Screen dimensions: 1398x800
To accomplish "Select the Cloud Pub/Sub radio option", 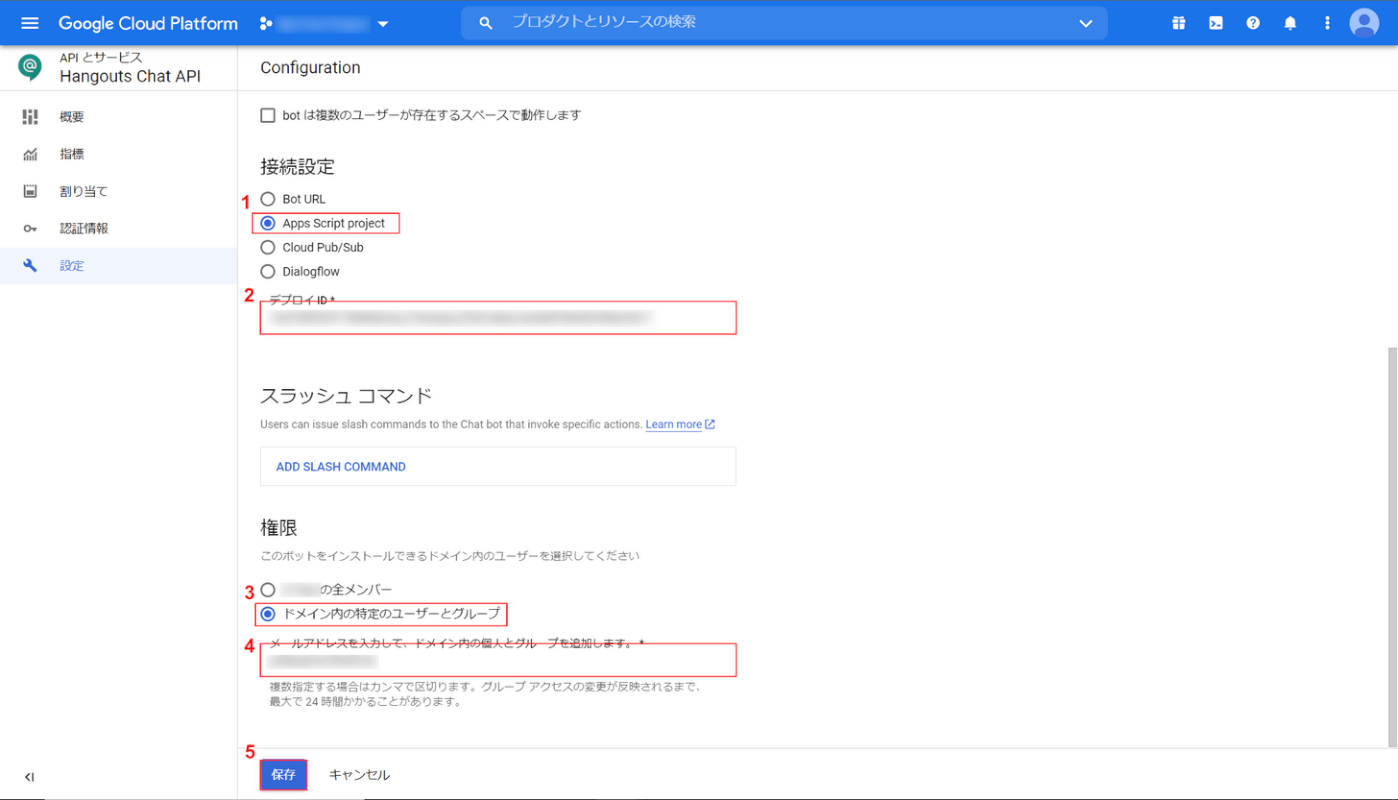I will tap(267, 247).
